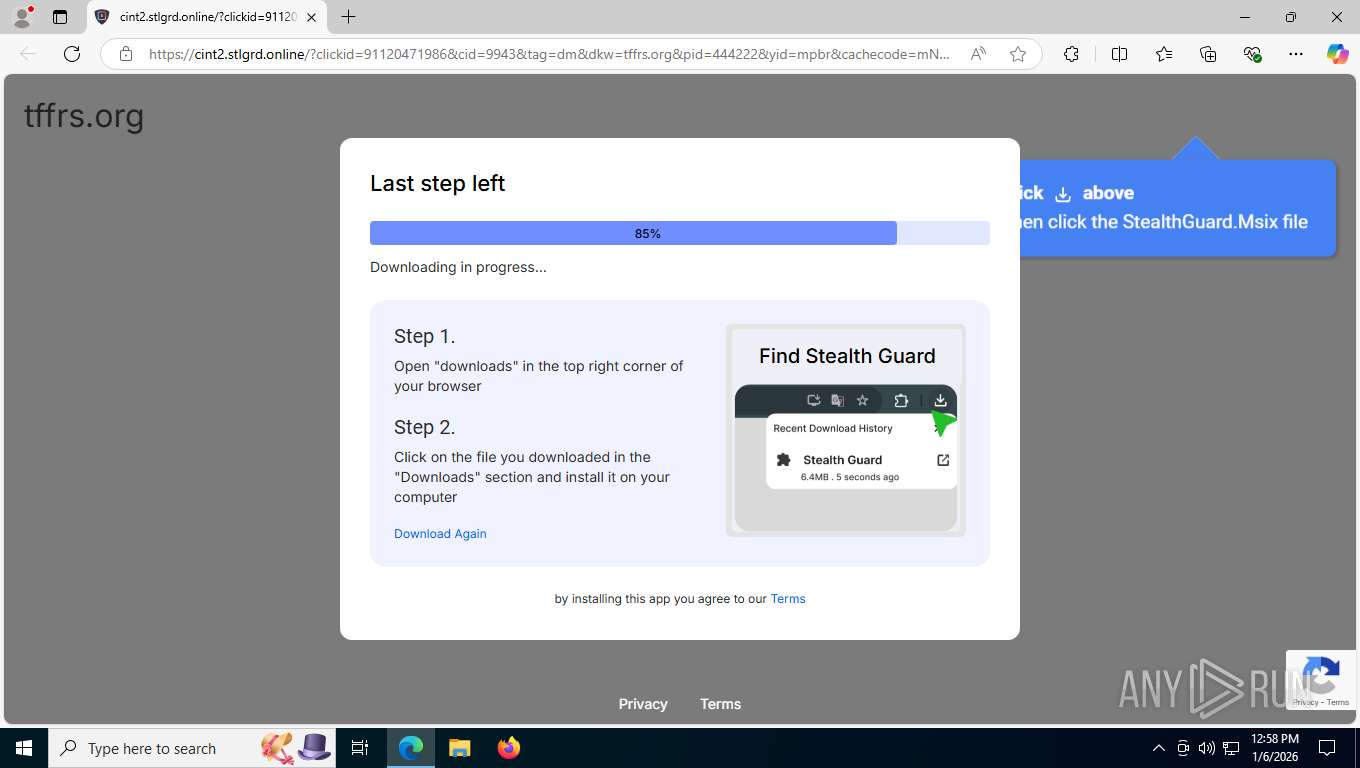Open network status tray icon
Viewport: 1360px width, 768px height.
coord(1231,748)
